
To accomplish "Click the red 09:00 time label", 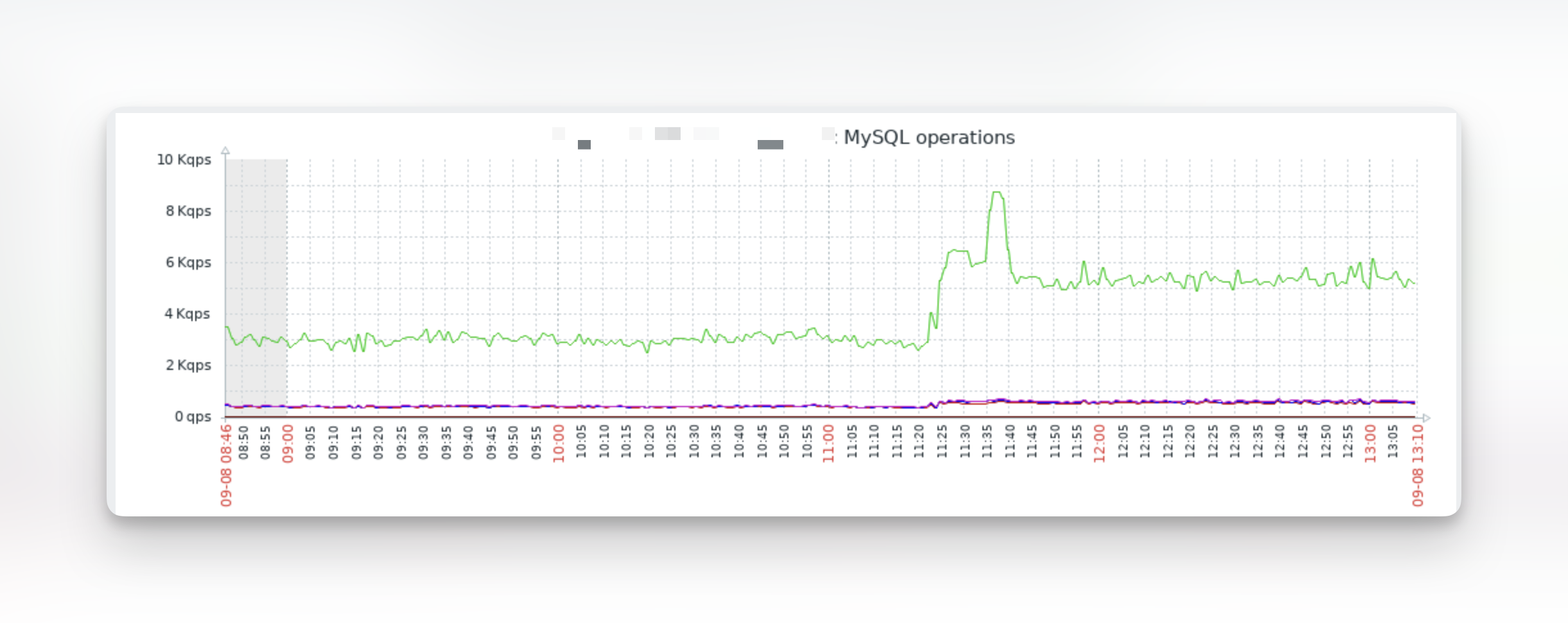I will [x=288, y=443].
